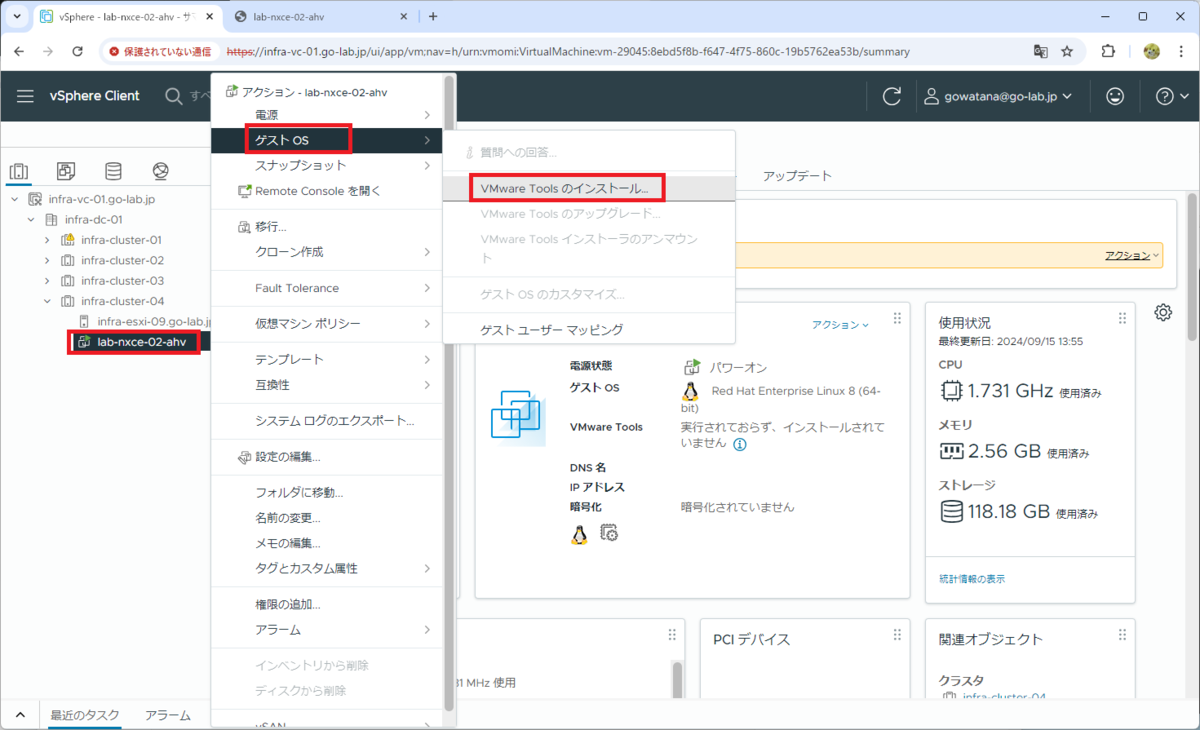Switch to Storage inventory view

(113, 171)
